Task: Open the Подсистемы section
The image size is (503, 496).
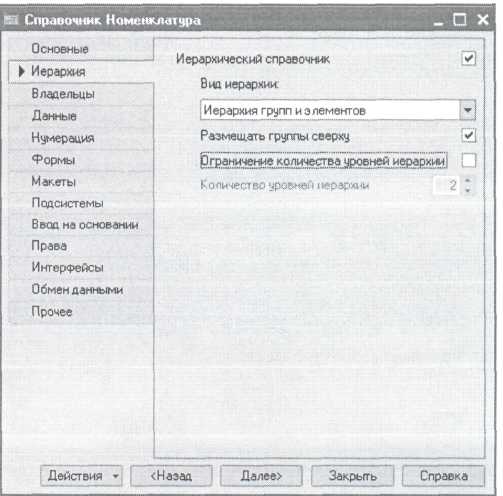Action: click(67, 203)
